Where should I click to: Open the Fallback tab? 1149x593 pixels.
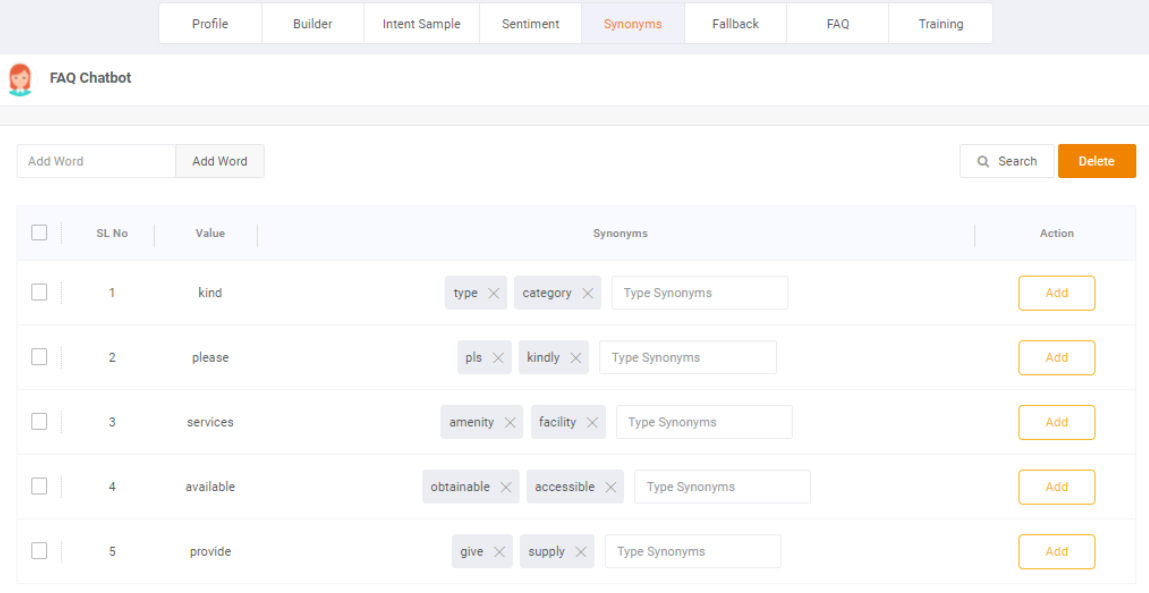(735, 23)
